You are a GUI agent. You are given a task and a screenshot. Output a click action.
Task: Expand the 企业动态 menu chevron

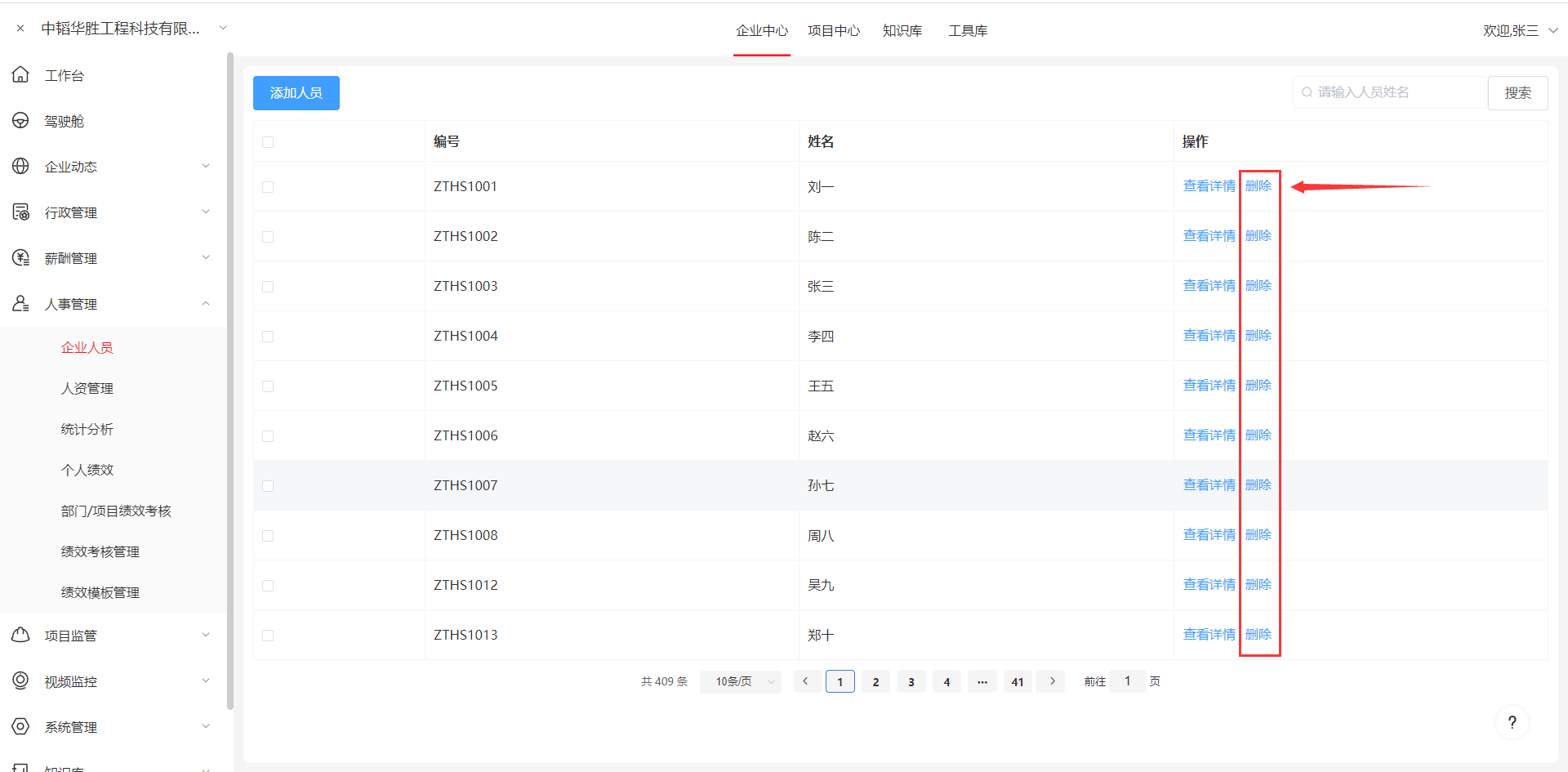(x=206, y=166)
